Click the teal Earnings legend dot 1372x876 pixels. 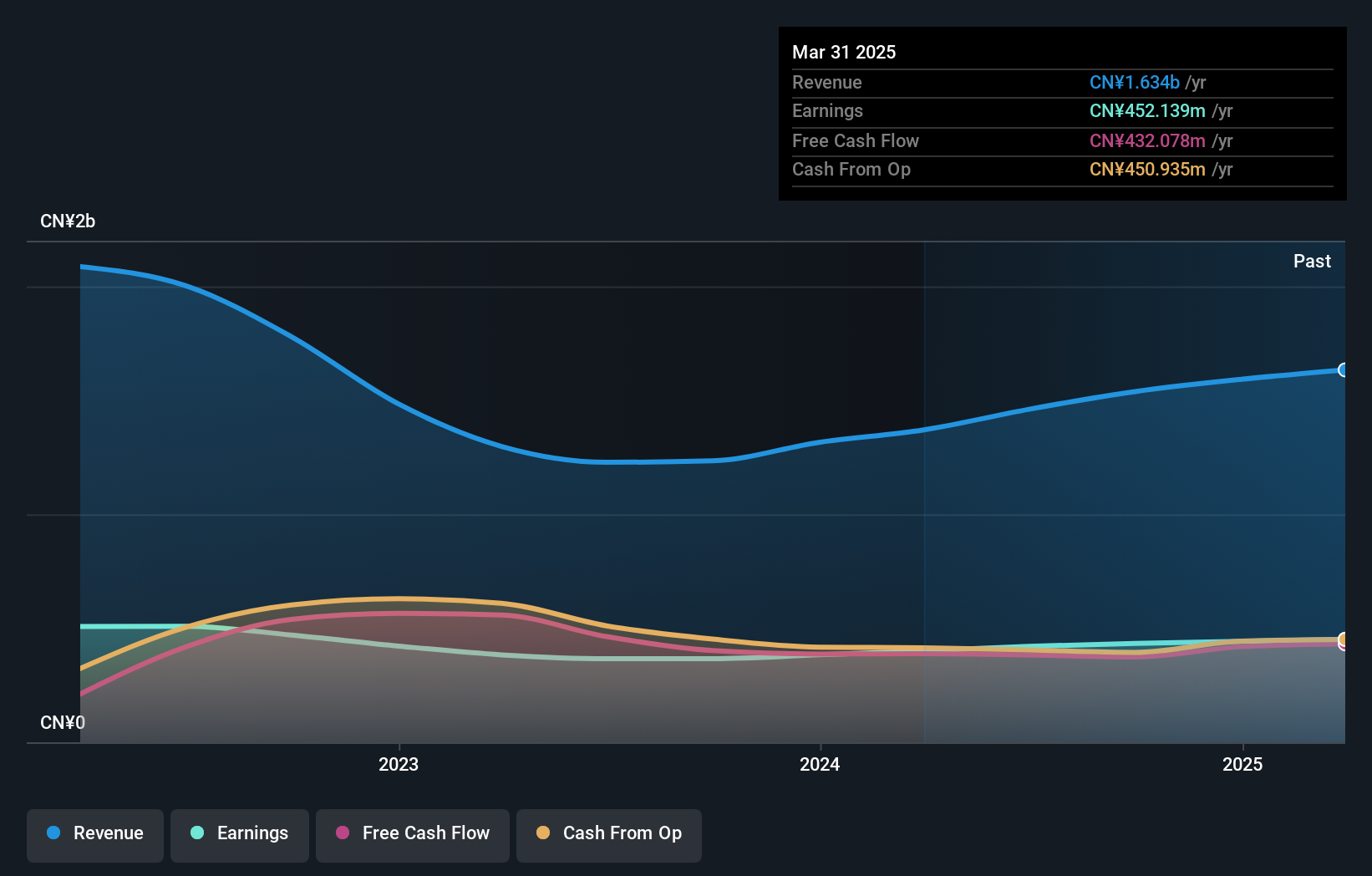tap(197, 833)
